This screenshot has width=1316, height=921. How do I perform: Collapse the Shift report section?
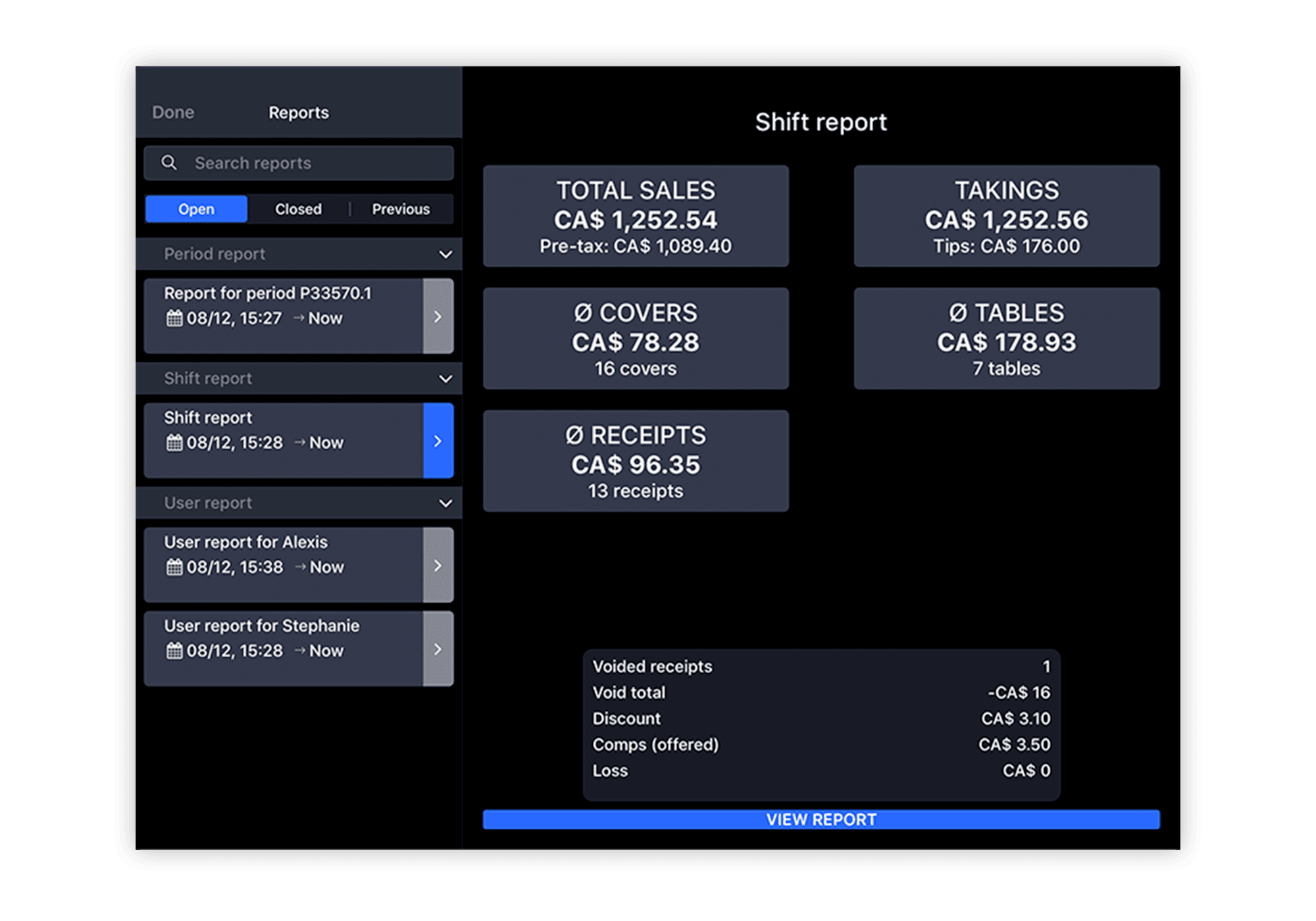446,378
